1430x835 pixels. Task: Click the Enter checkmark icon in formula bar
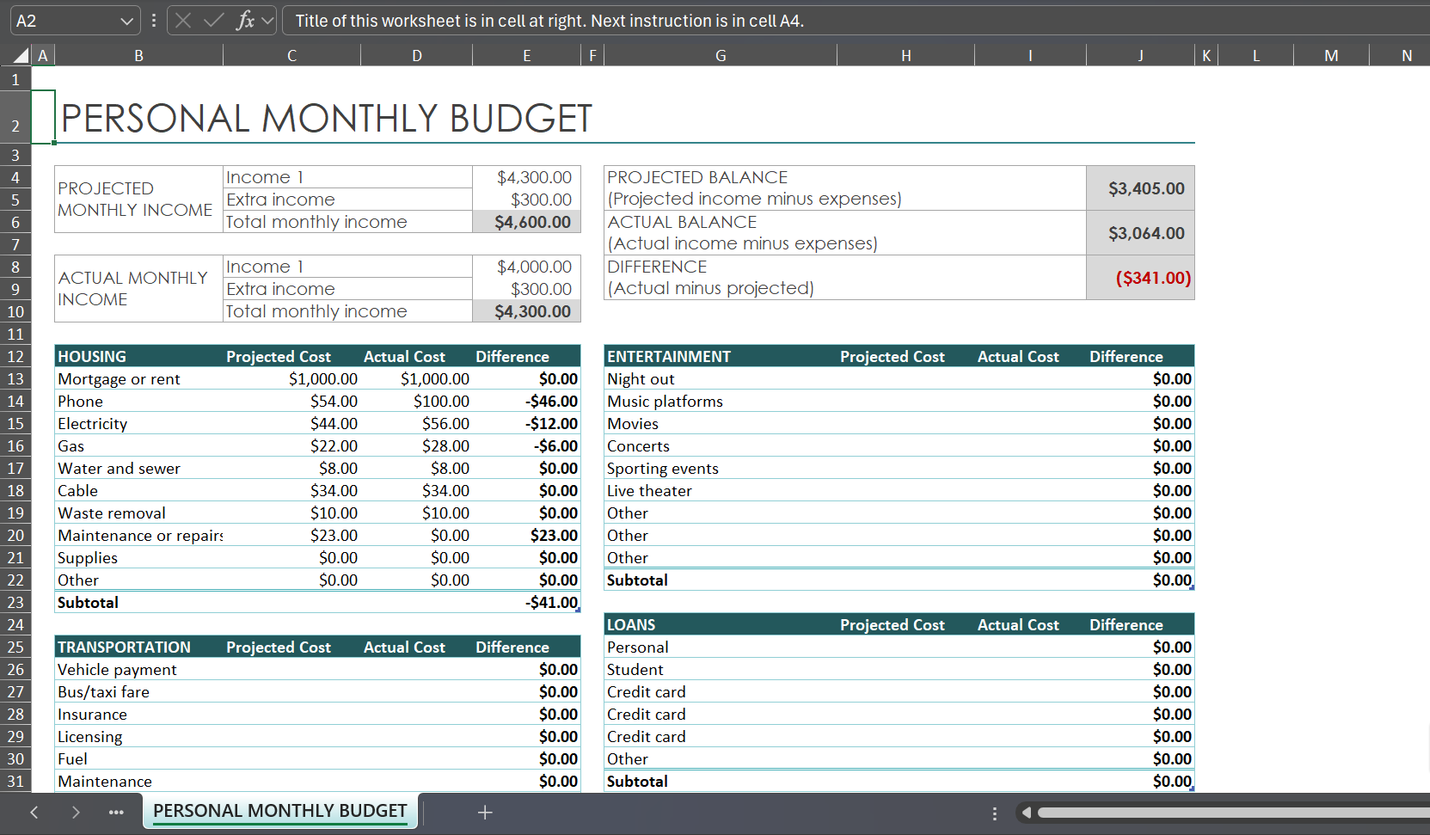point(211,20)
